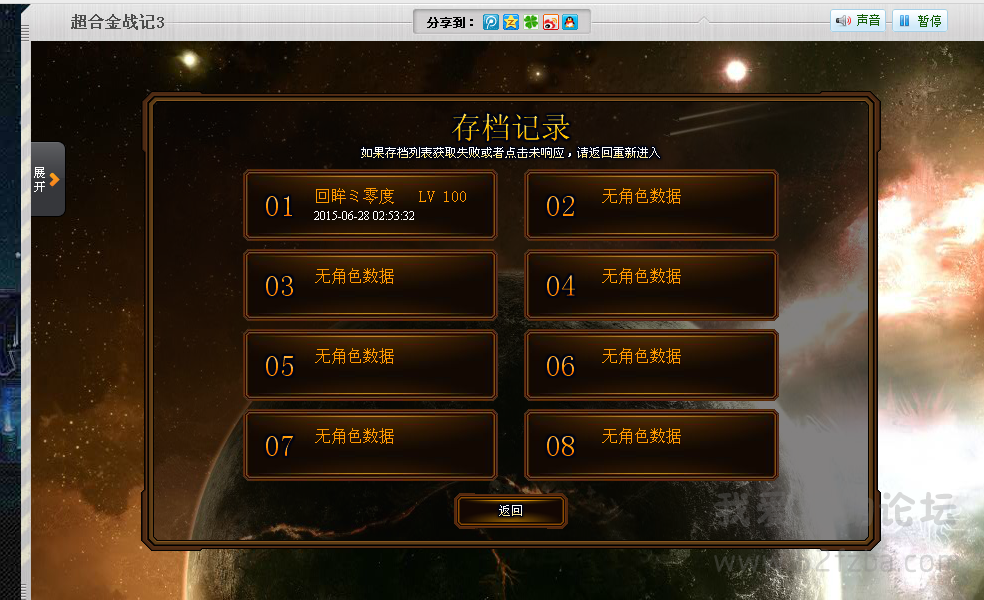Screen dimensions: 984x600
Task: Click the 超合金战记3 game title
Action: click(x=117, y=22)
